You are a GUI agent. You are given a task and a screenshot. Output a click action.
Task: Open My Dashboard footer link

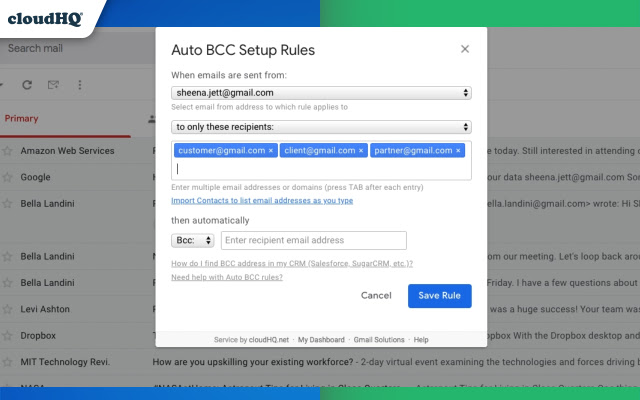point(321,340)
